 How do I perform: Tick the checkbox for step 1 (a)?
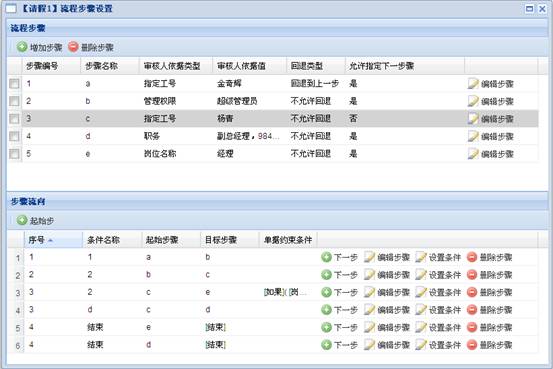(14, 84)
